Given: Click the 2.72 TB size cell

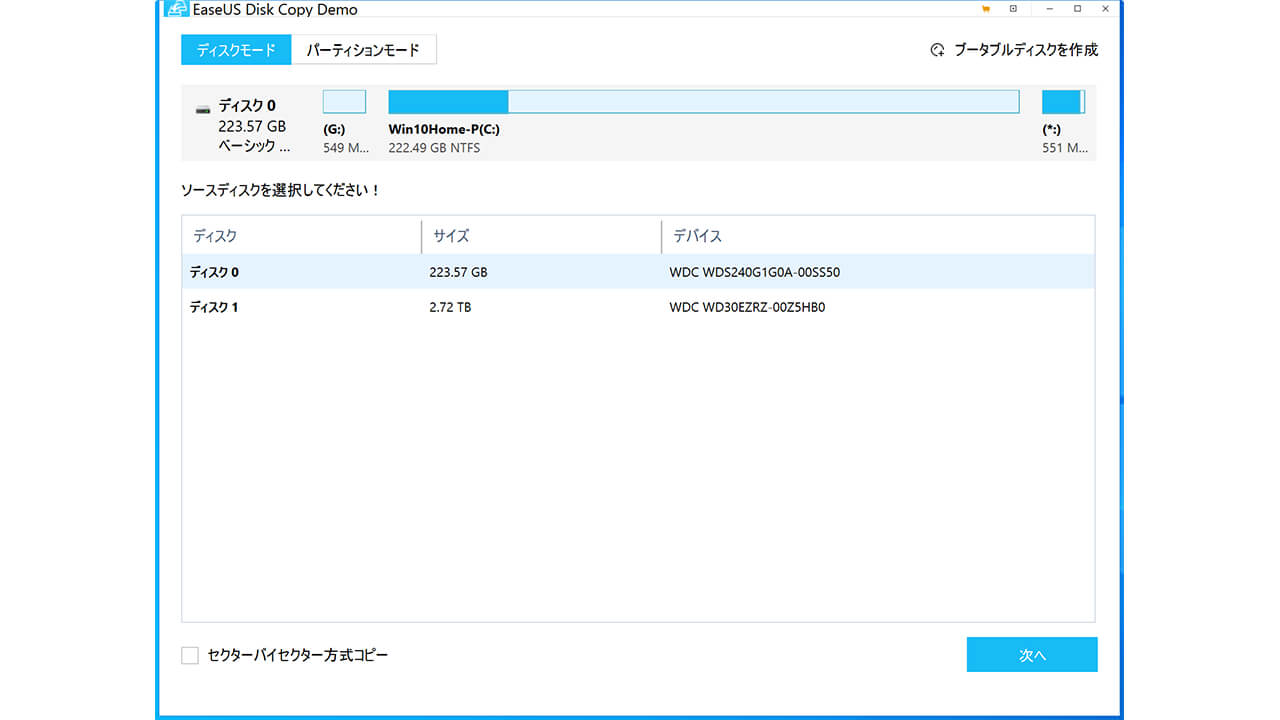Looking at the screenshot, I should click(450, 307).
